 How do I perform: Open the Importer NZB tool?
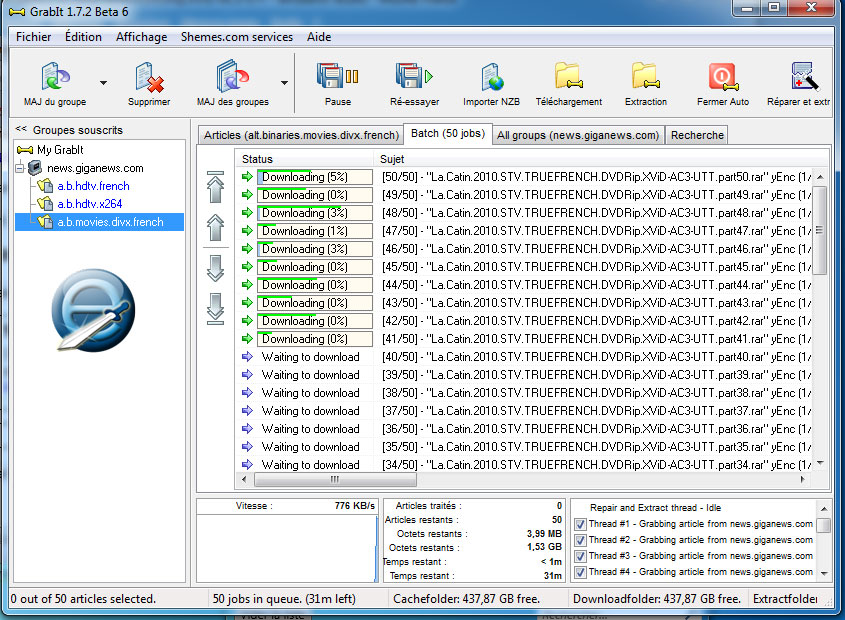491,77
